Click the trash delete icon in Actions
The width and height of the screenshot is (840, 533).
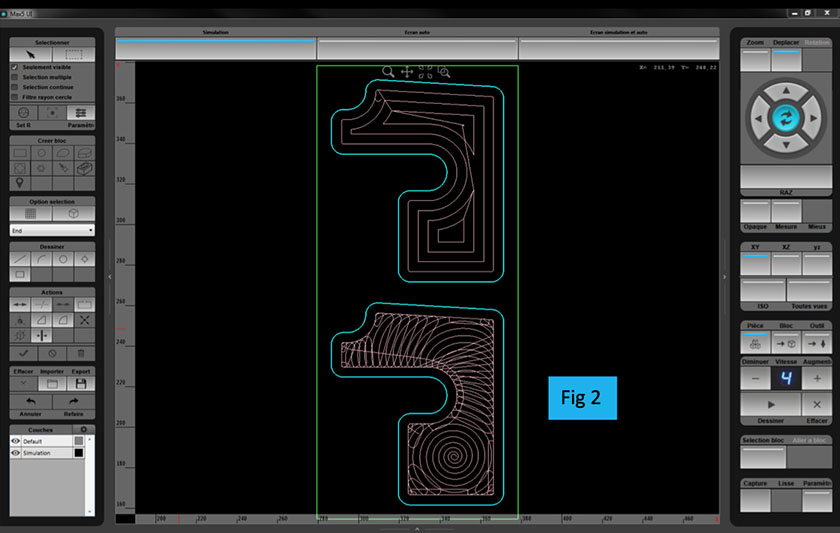(81, 353)
